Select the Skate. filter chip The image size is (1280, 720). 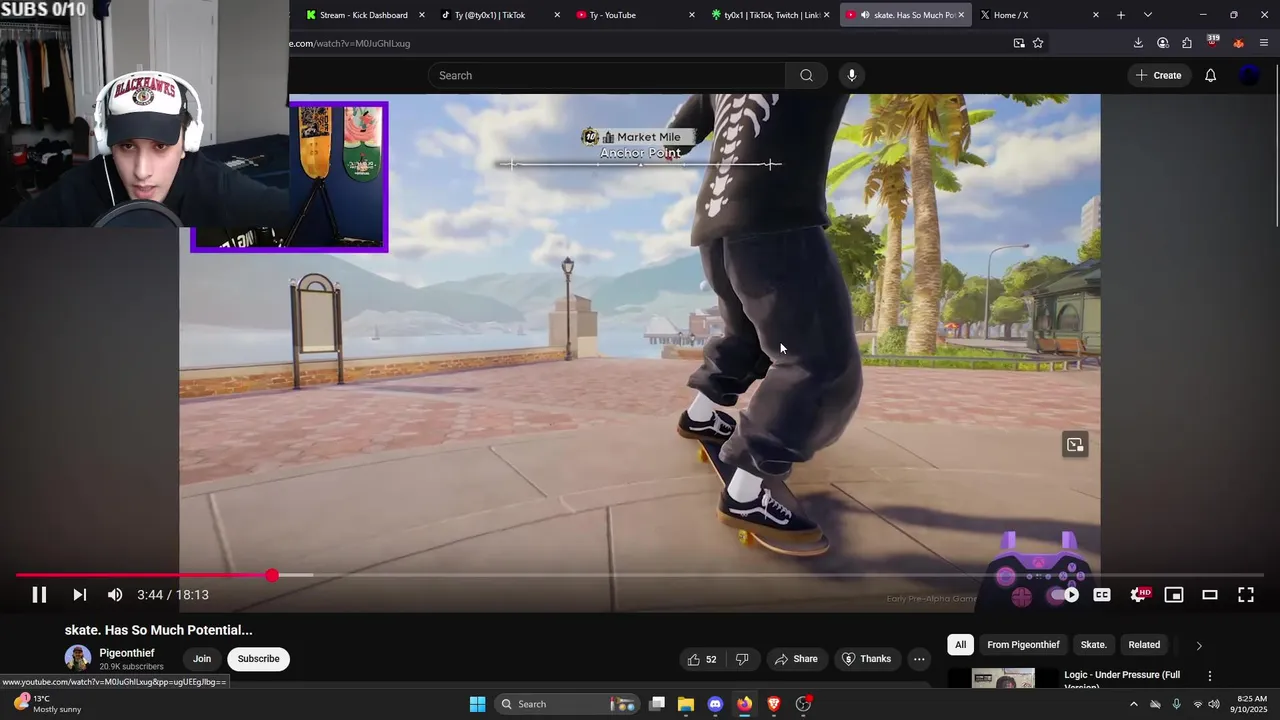click(1094, 645)
